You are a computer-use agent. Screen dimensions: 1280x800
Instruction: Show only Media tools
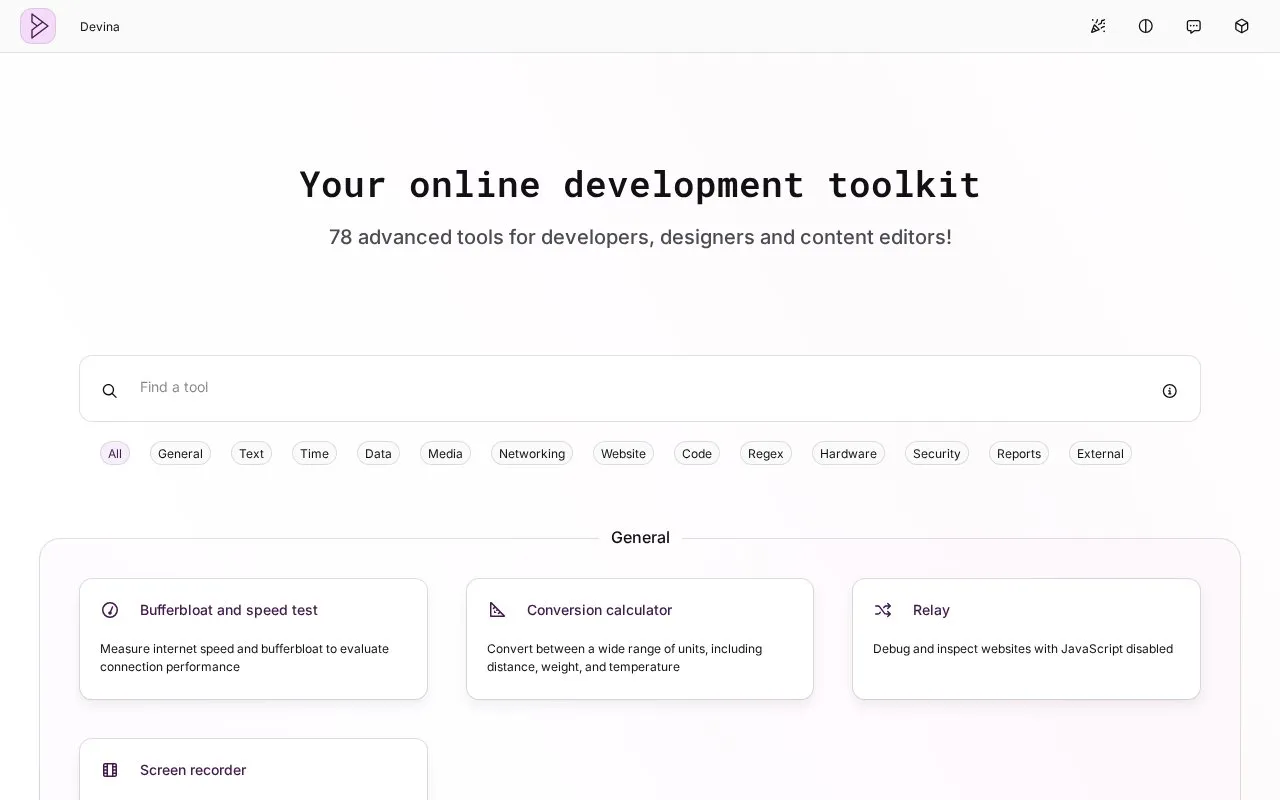(x=445, y=454)
